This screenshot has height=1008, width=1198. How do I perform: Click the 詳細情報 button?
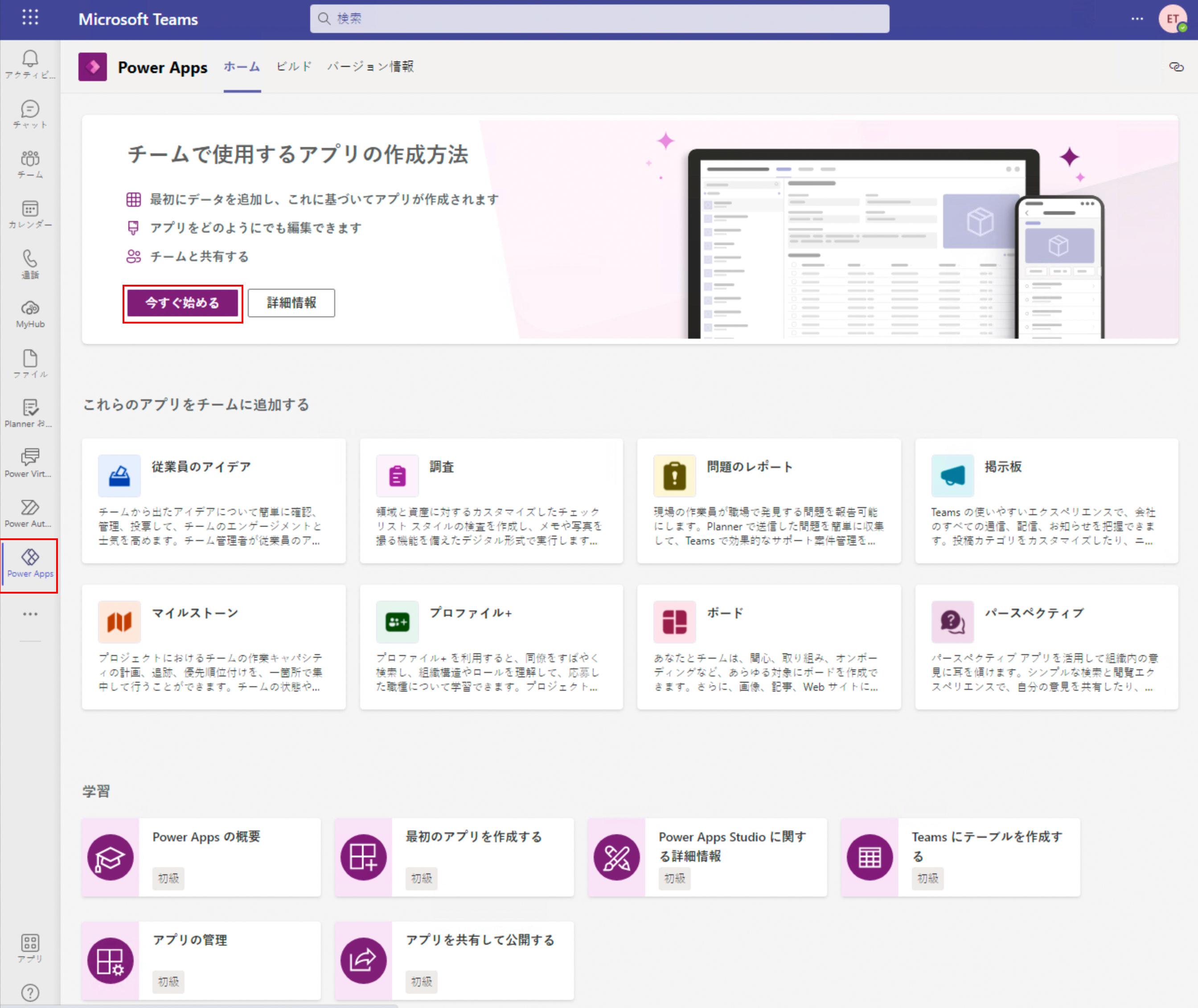pos(291,303)
